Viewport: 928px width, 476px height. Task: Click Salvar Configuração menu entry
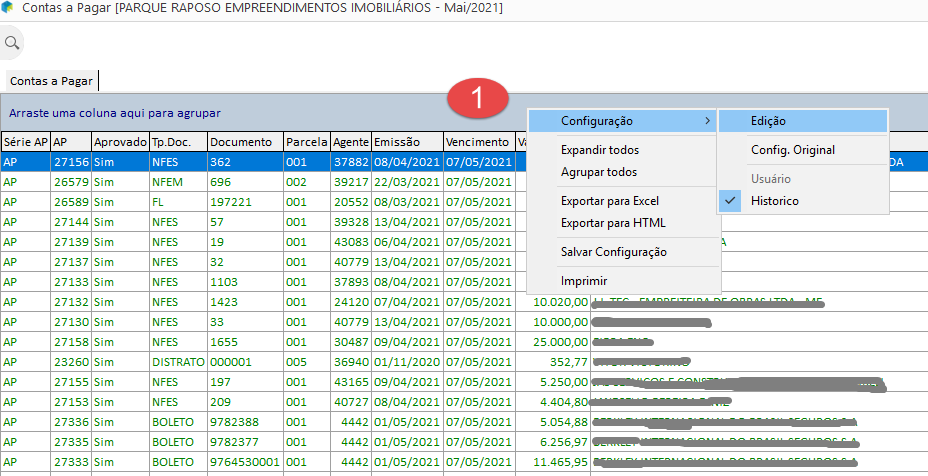click(624, 252)
